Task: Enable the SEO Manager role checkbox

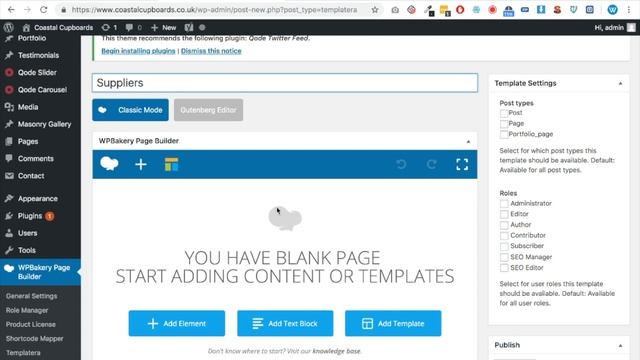Action: (504, 257)
